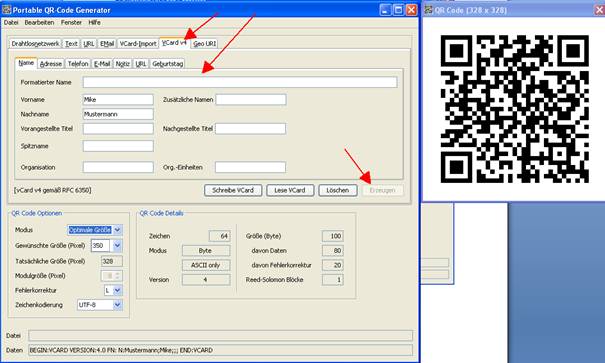Click the Vorname field containing Mike

pos(118,100)
